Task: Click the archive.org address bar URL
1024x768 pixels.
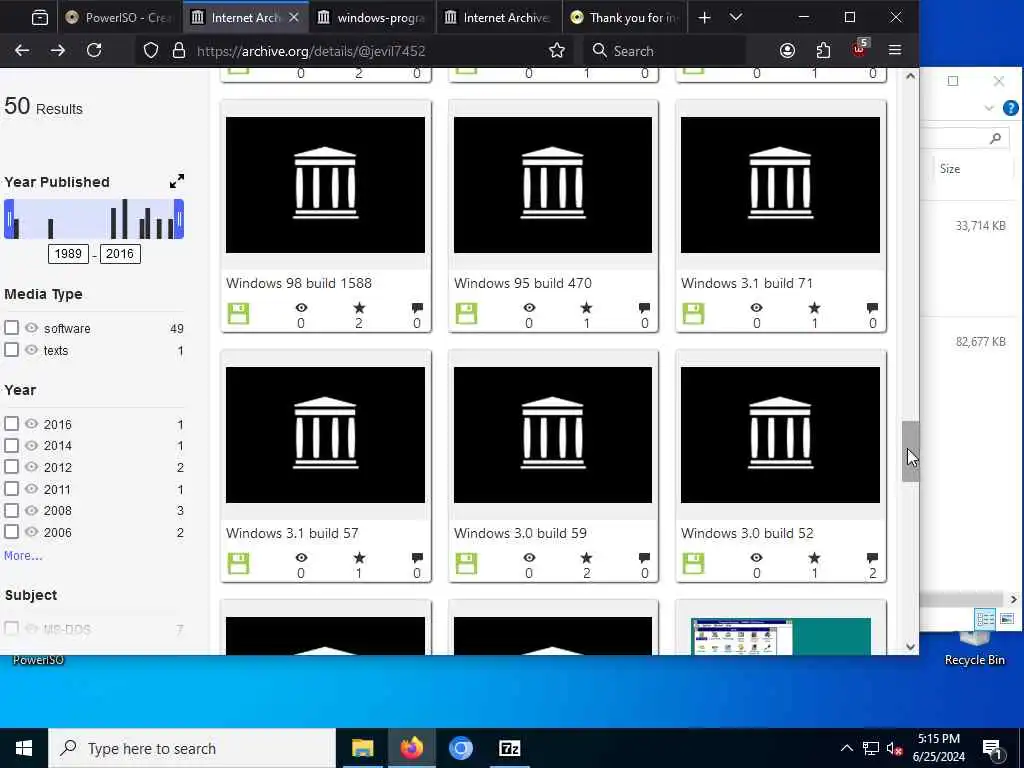Action: point(311,50)
